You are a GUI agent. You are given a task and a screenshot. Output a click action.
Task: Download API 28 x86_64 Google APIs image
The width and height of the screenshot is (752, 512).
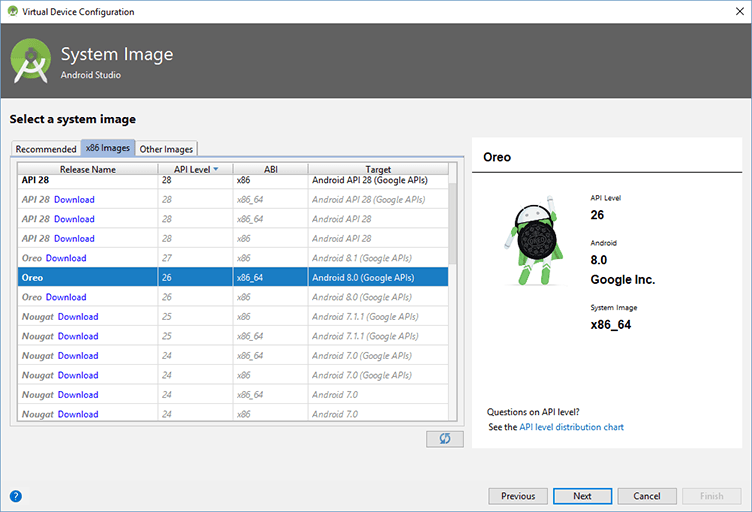[x=74, y=199]
